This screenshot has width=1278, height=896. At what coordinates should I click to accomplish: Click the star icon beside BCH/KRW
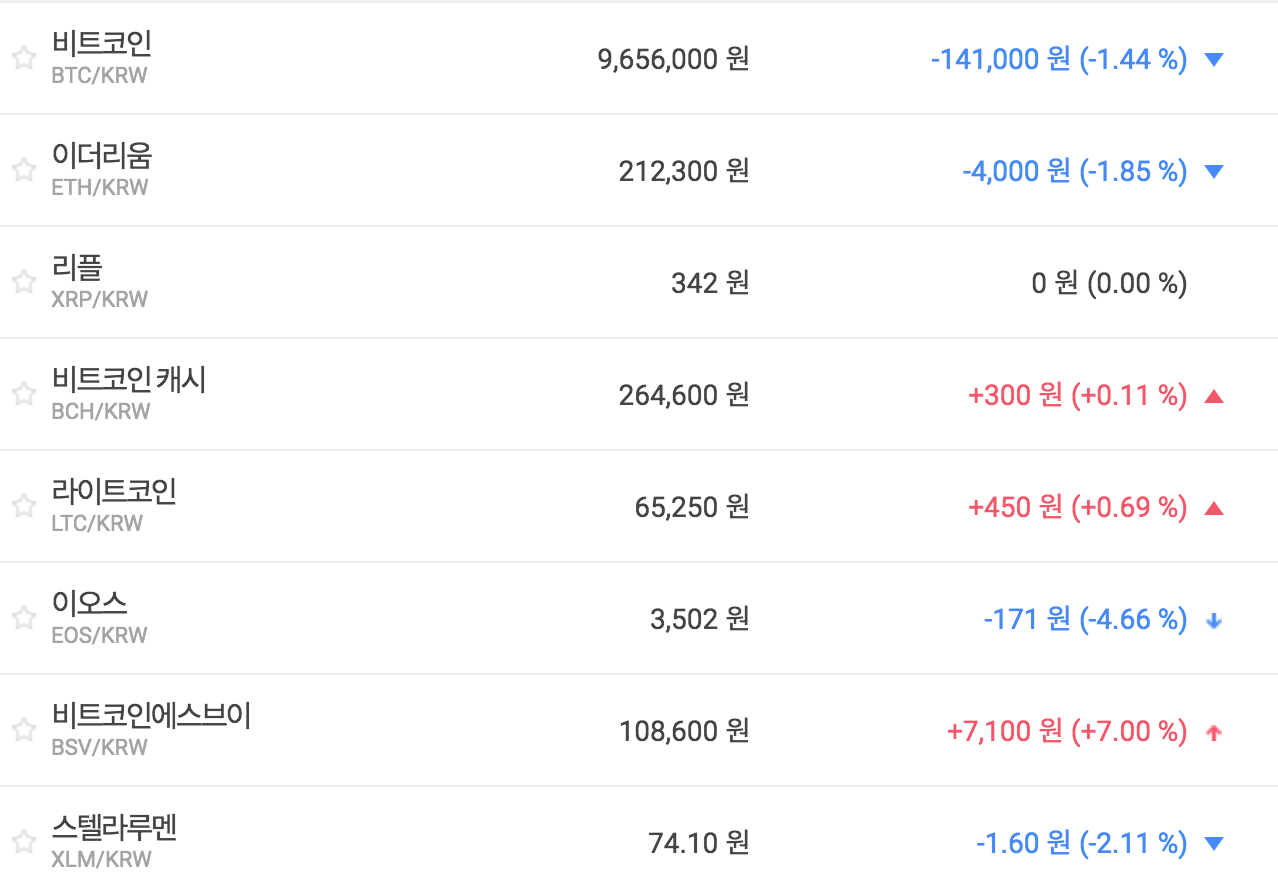24,394
